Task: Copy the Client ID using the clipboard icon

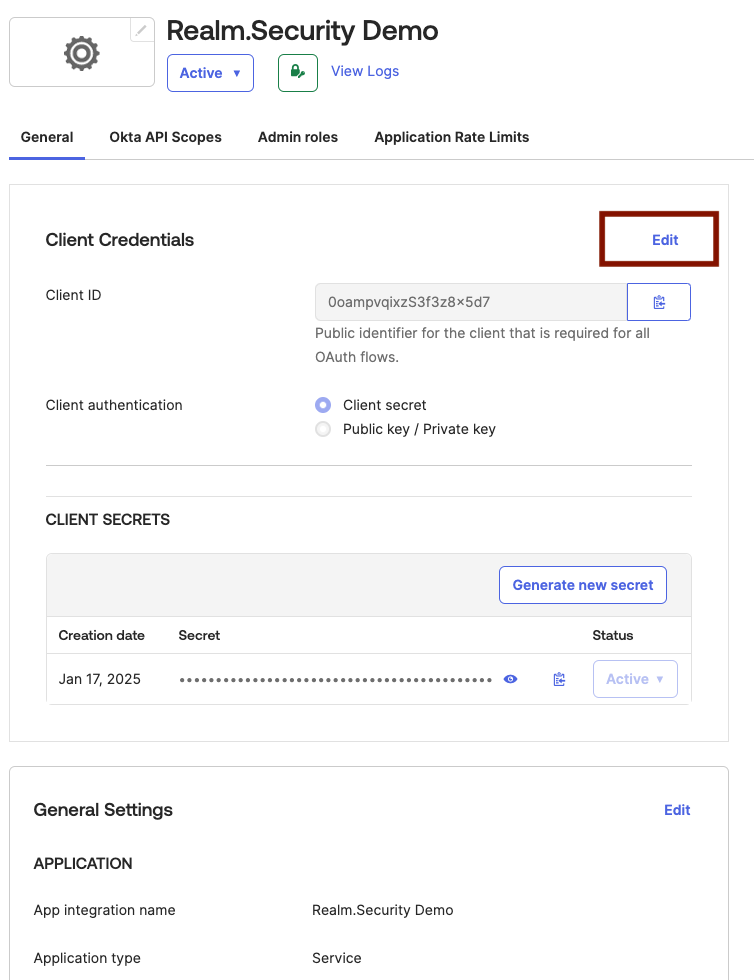Action: click(658, 301)
